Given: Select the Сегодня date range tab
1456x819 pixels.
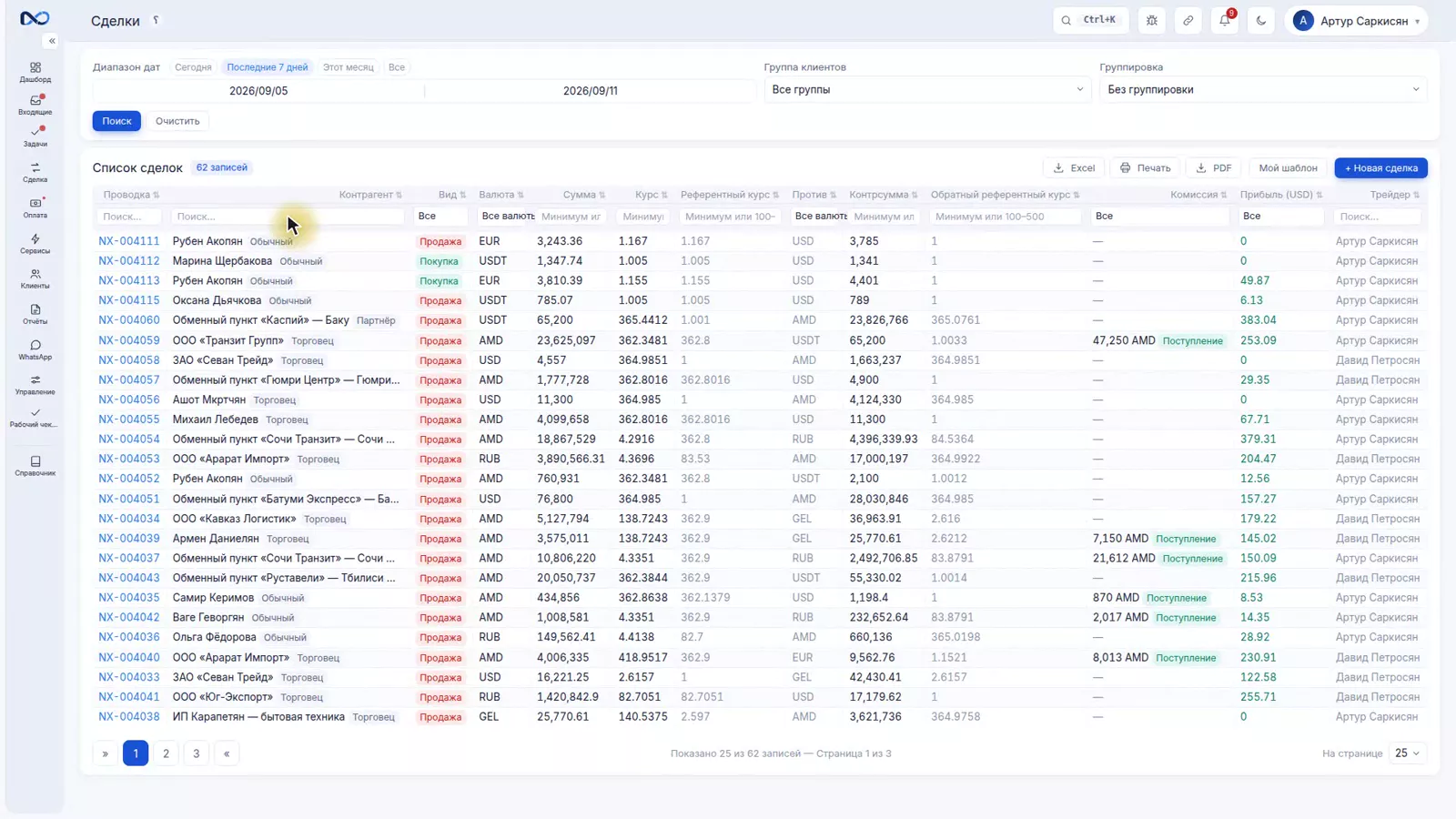Looking at the screenshot, I should tap(193, 67).
